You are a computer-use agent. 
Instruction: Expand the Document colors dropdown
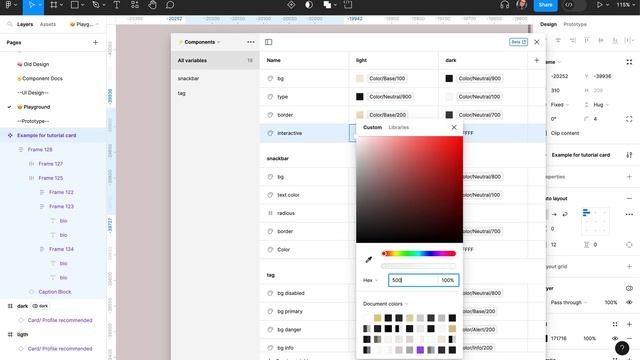[385, 304]
